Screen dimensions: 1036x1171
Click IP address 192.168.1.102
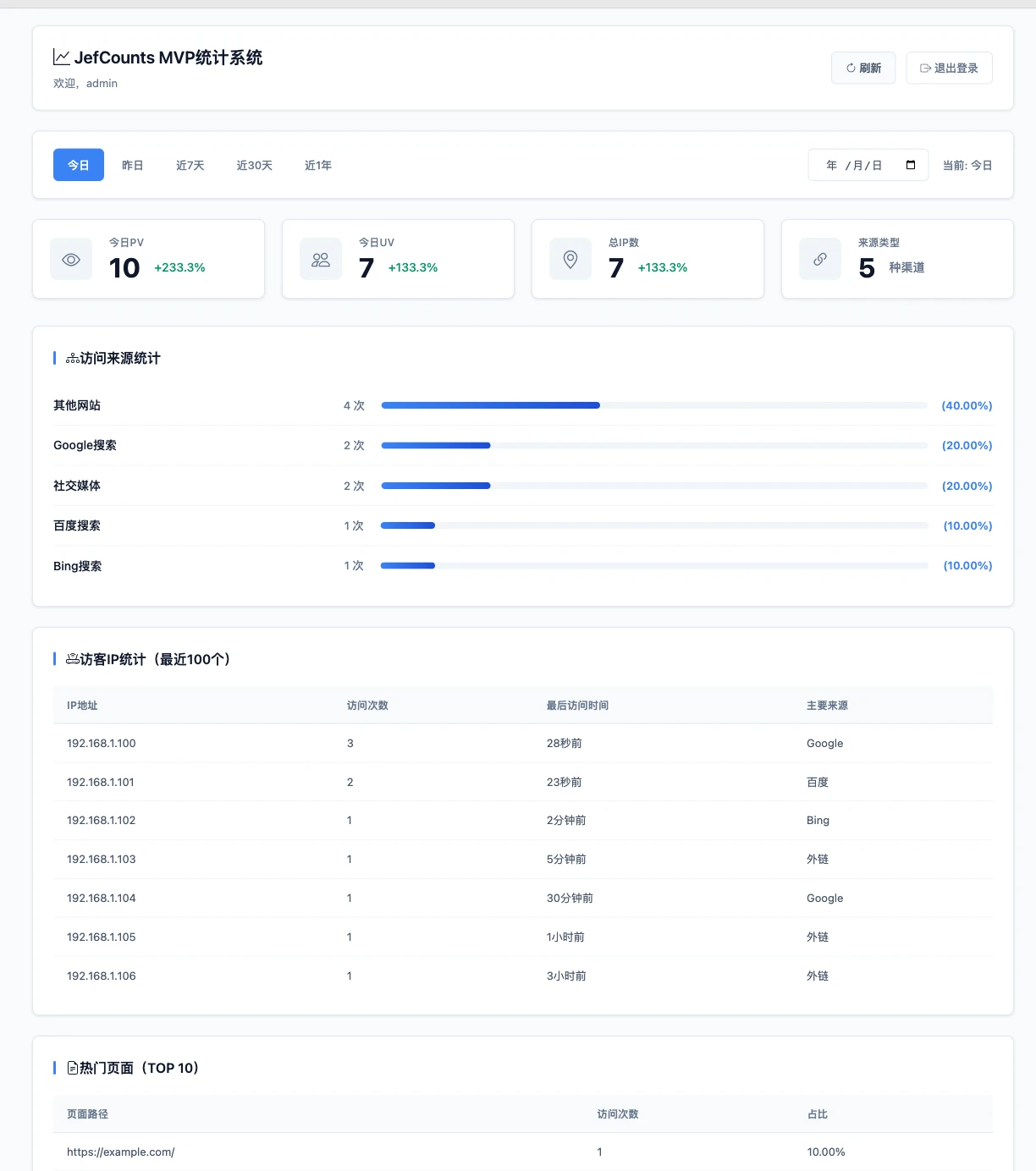(102, 820)
